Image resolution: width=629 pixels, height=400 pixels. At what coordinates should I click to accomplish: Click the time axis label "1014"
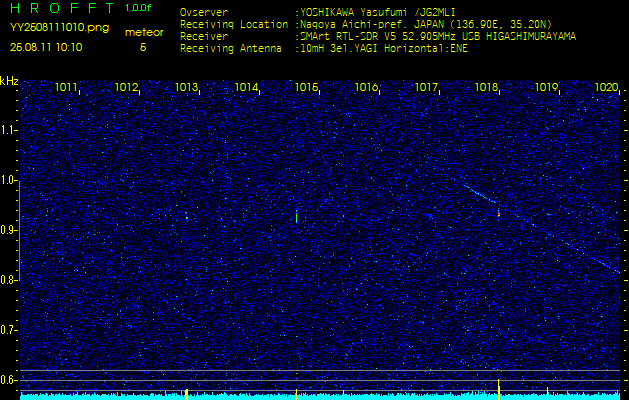245,87
